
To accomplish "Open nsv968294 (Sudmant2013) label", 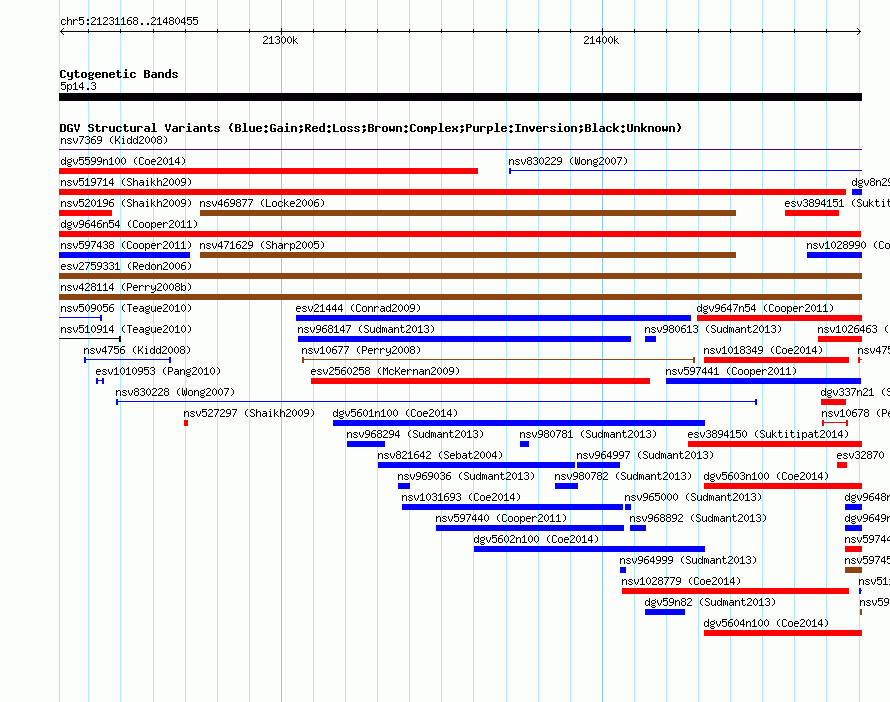I will [x=415, y=434].
